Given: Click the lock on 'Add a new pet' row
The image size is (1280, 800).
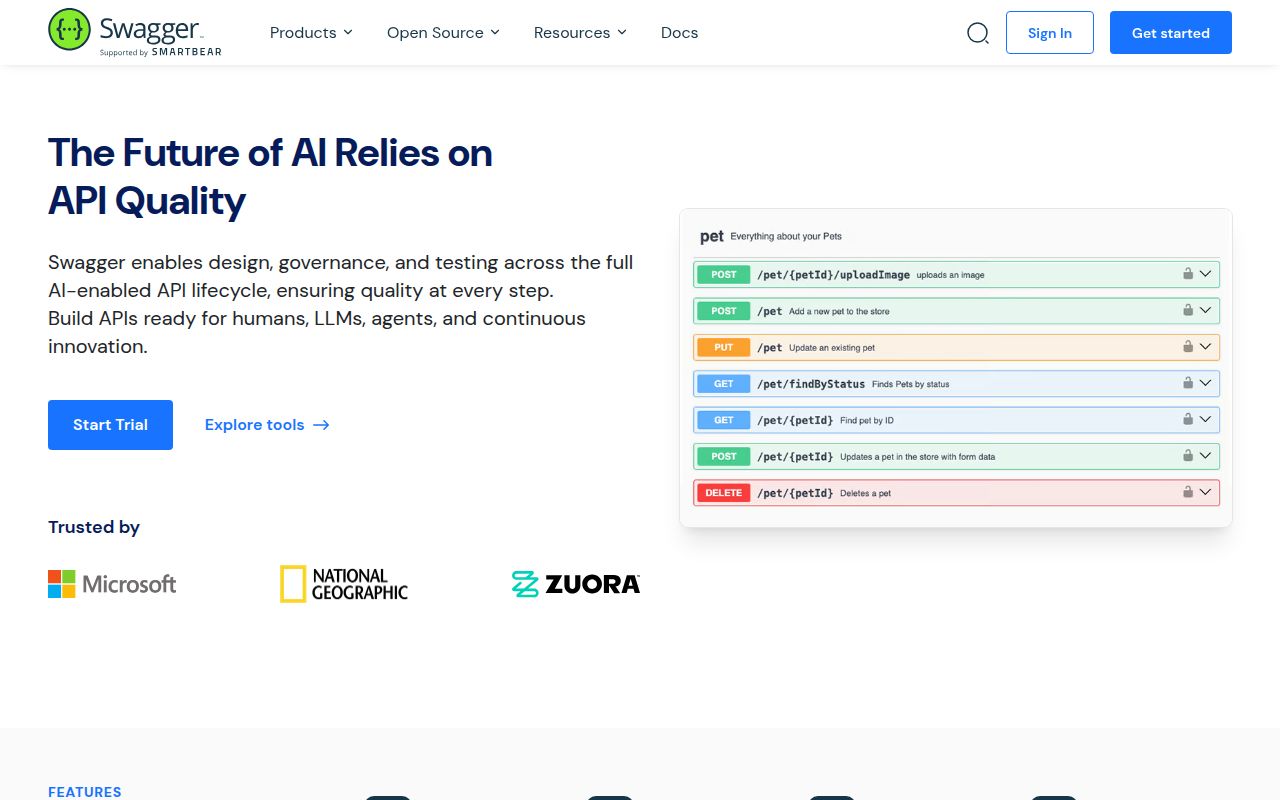Looking at the screenshot, I should (1188, 310).
